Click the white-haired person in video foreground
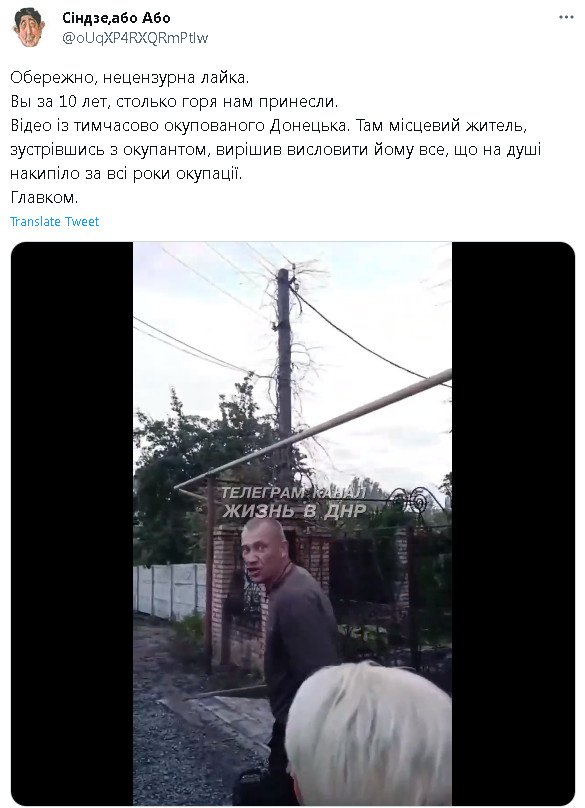The height and width of the screenshot is (808, 585). (x=368, y=734)
